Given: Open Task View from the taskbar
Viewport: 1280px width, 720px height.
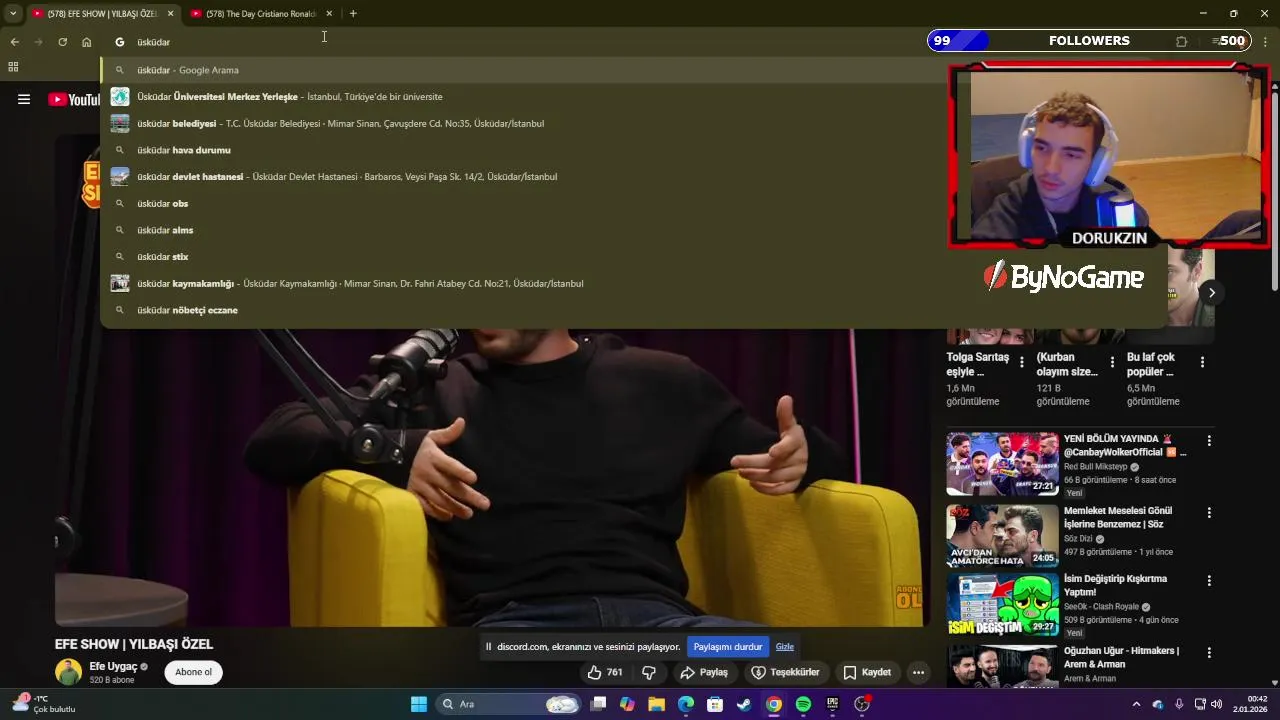Looking at the screenshot, I should tap(598, 704).
